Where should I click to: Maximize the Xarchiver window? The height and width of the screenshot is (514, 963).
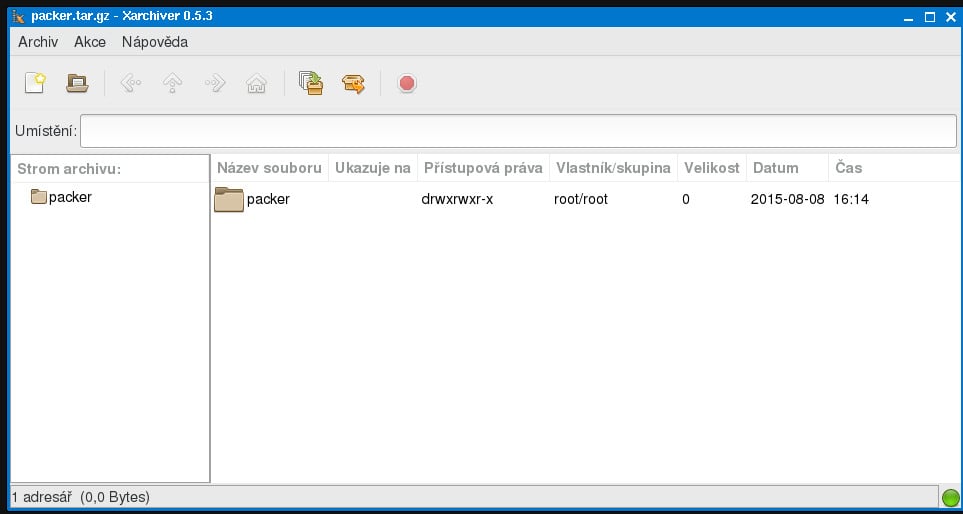coord(930,17)
